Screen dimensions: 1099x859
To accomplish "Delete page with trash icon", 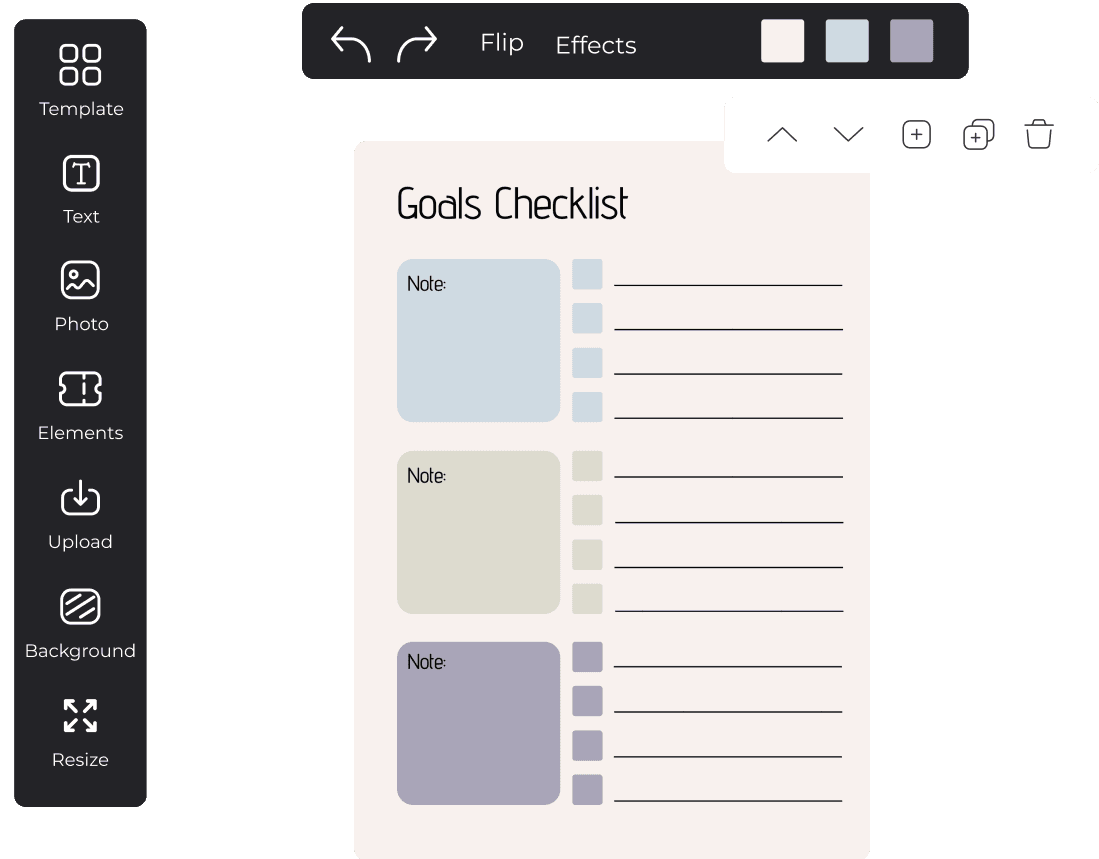I will (1039, 134).
